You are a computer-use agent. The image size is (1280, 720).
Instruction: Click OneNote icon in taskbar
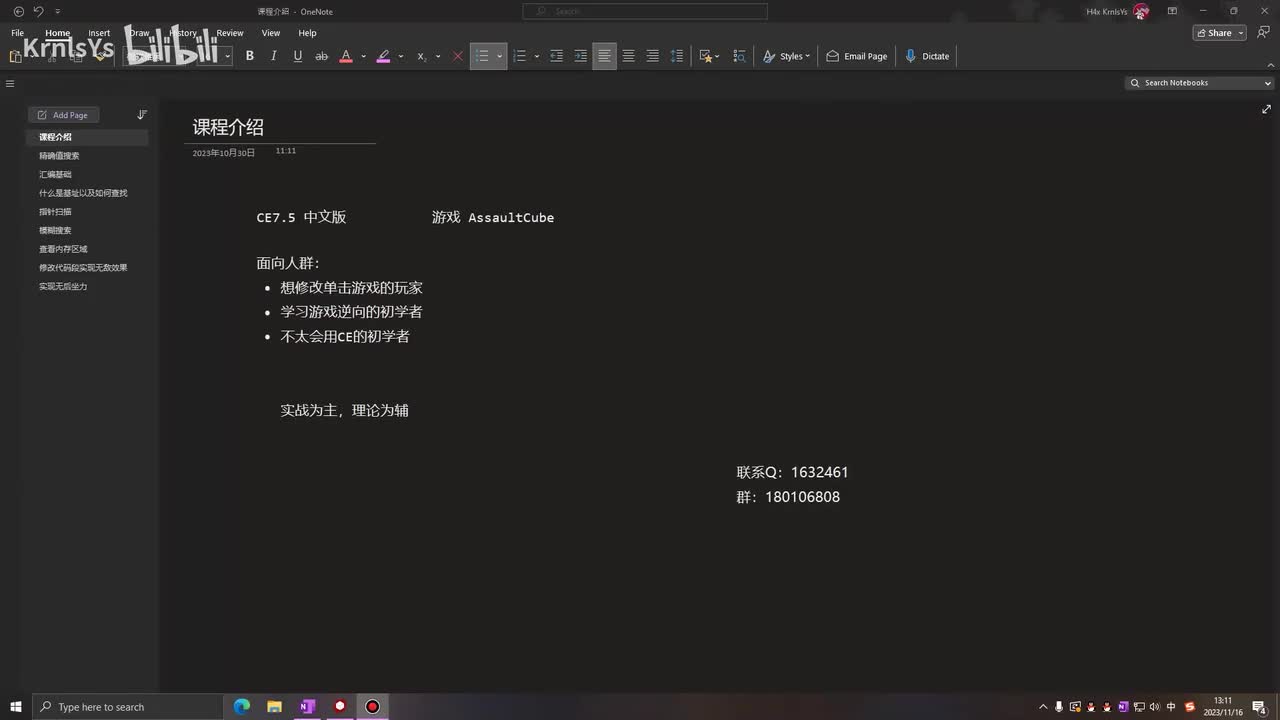point(307,707)
